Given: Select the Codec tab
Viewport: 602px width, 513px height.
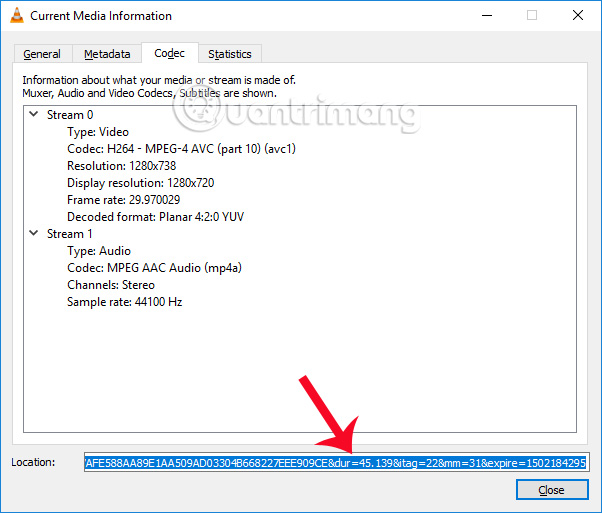Looking at the screenshot, I should [x=170, y=53].
